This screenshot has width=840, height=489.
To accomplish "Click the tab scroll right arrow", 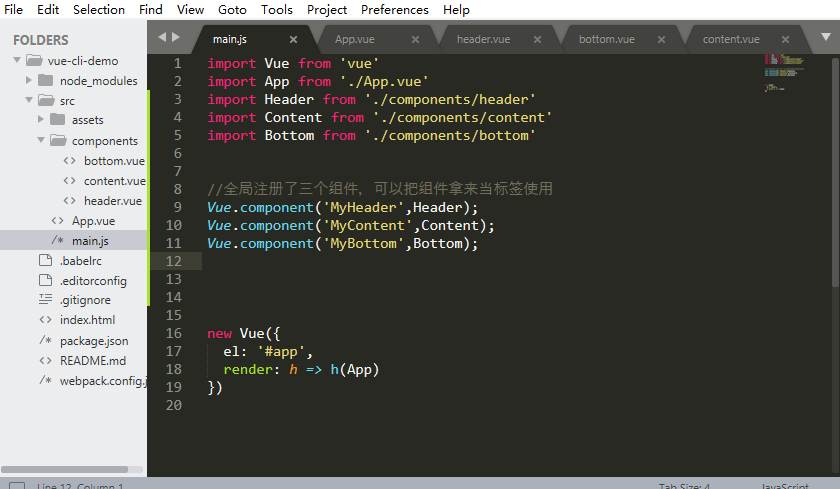I will click(175, 37).
